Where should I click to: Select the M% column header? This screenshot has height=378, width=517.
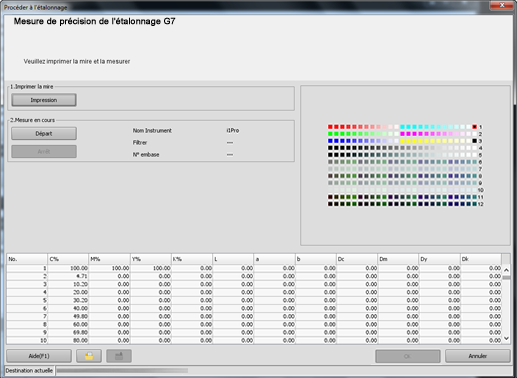pos(109,259)
